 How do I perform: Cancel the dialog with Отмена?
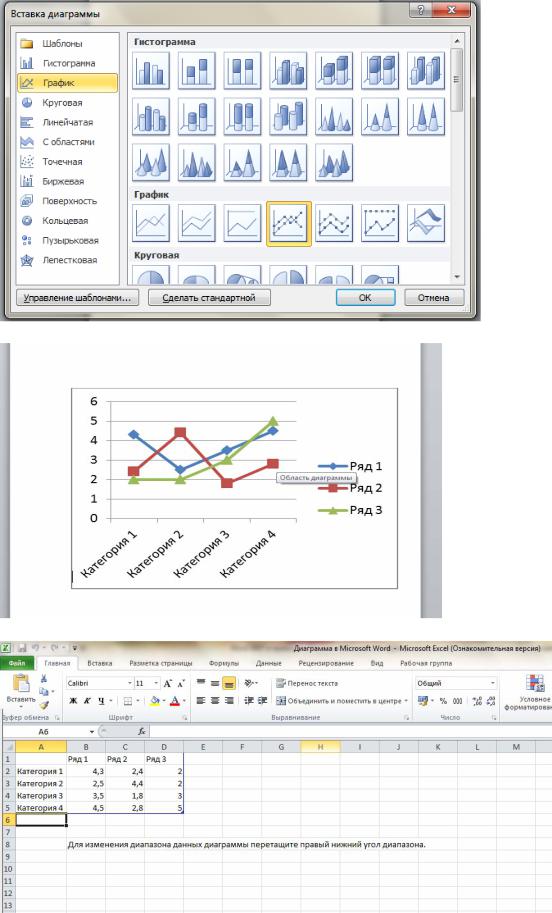tap(434, 298)
